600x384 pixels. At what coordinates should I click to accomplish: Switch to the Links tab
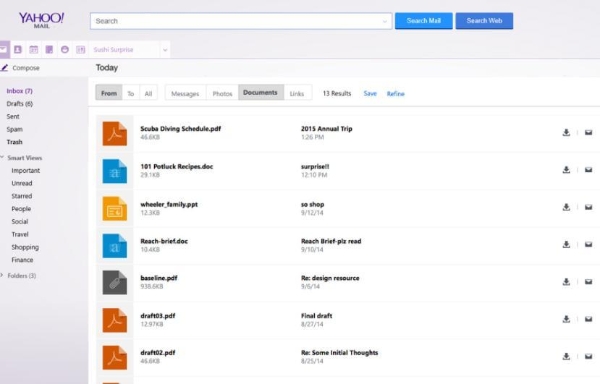pyautogui.click(x=297, y=93)
